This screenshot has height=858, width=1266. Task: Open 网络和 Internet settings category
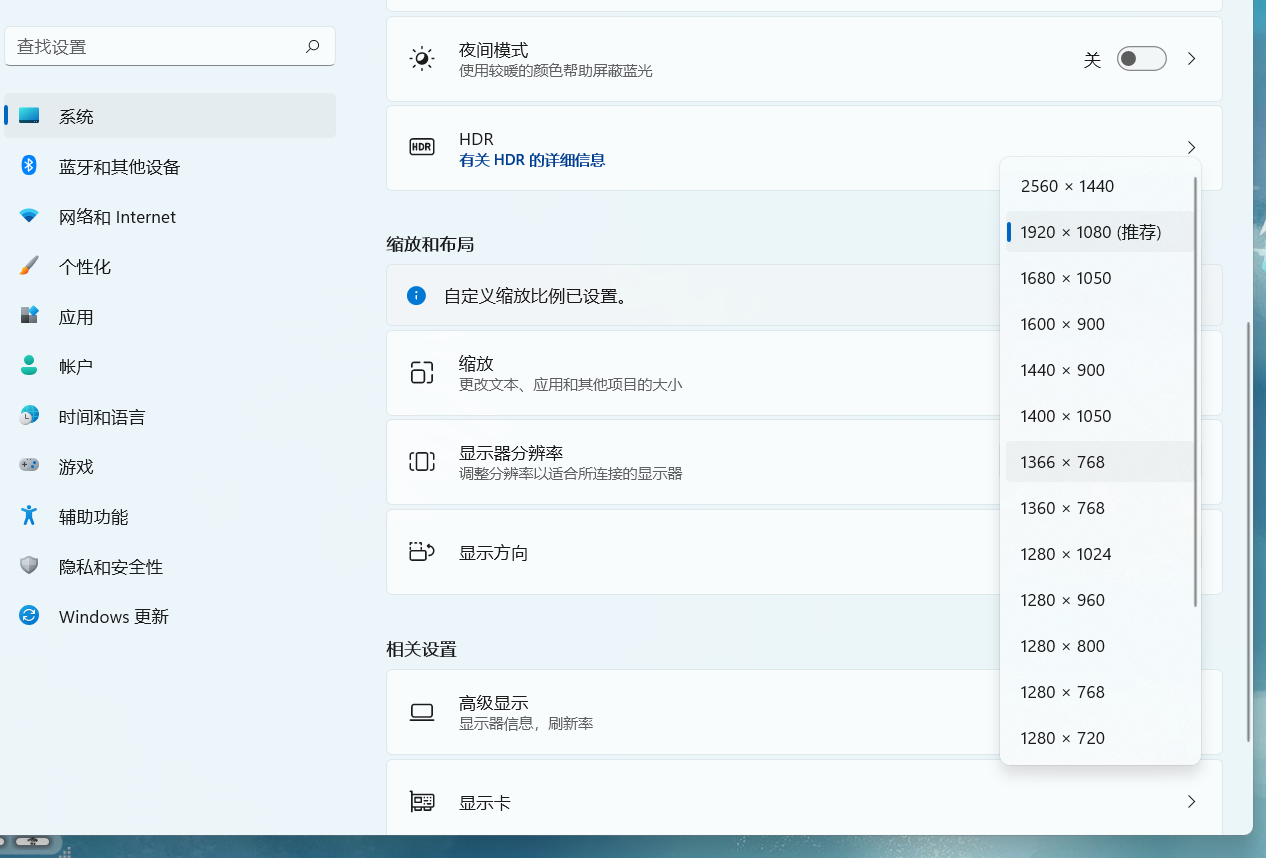click(x=170, y=216)
